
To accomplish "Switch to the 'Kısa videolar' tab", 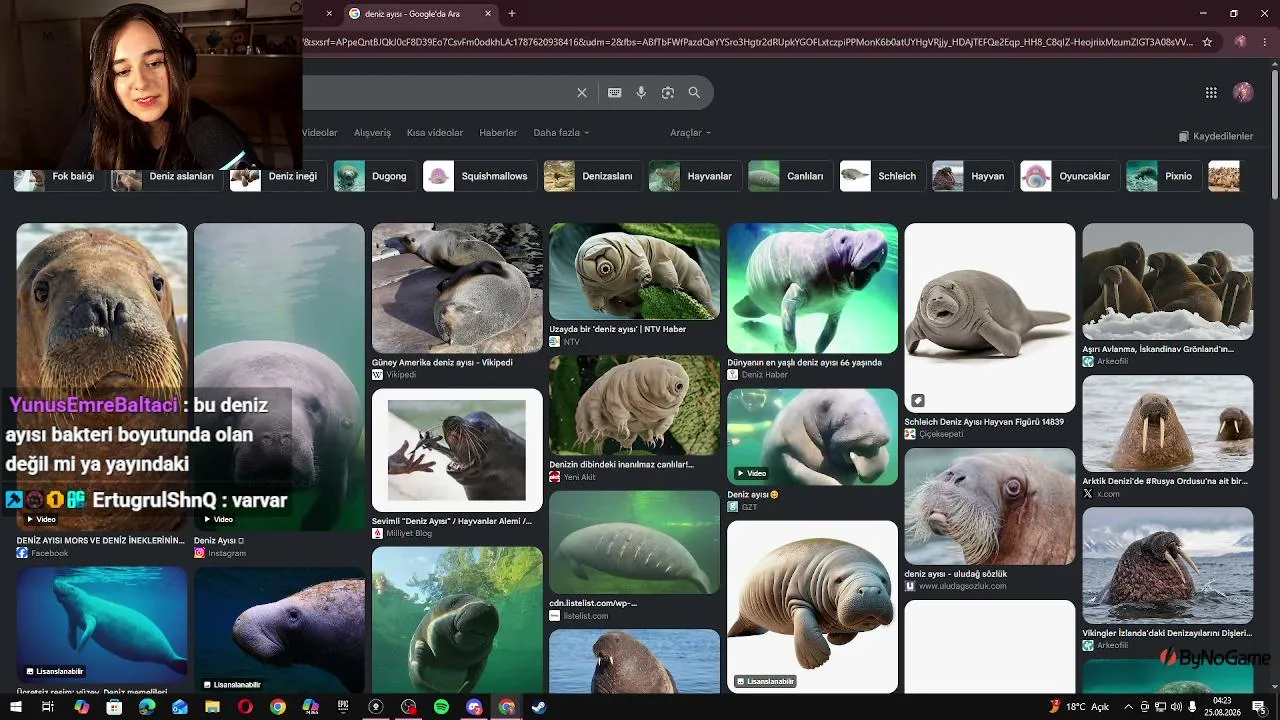I will (x=435, y=133).
